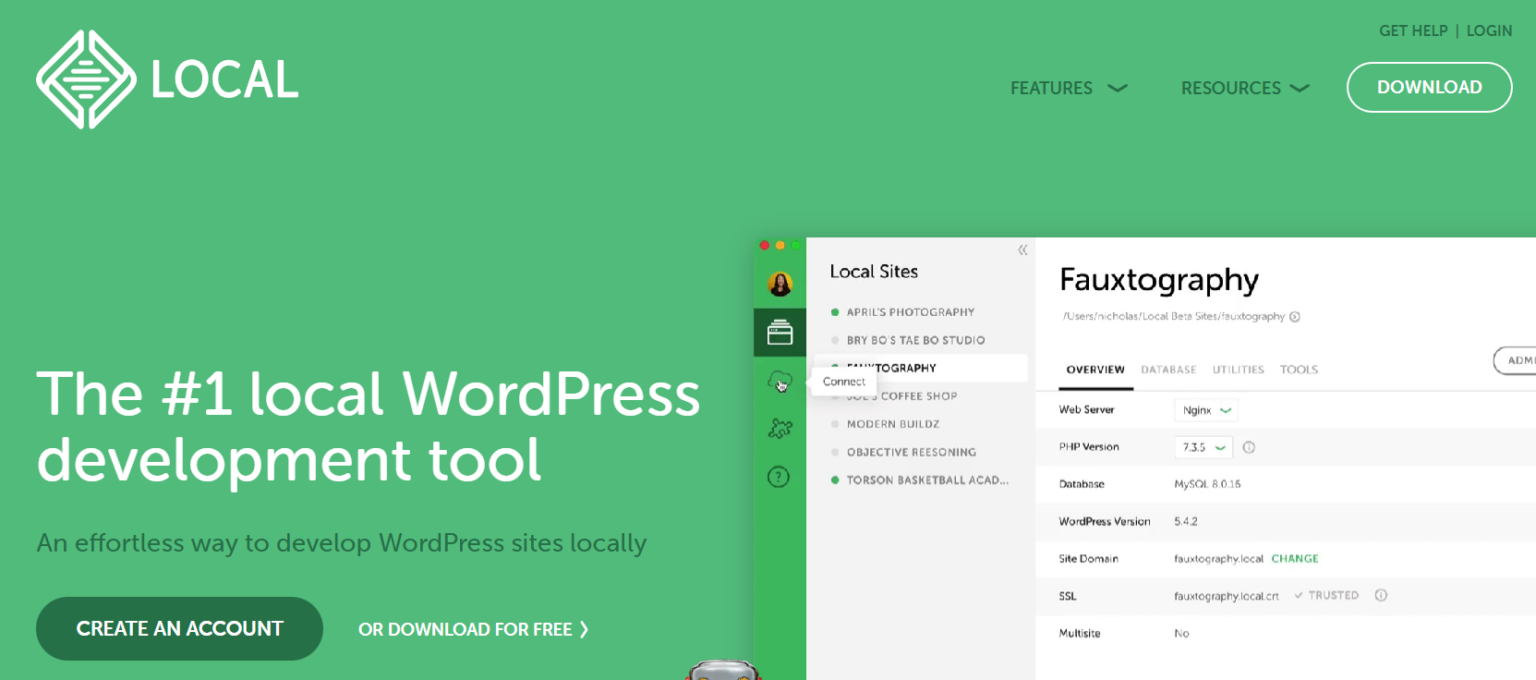Screen dimensions: 1536x680
Task: Click the Or Download for Free link
Action: [473, 630]
